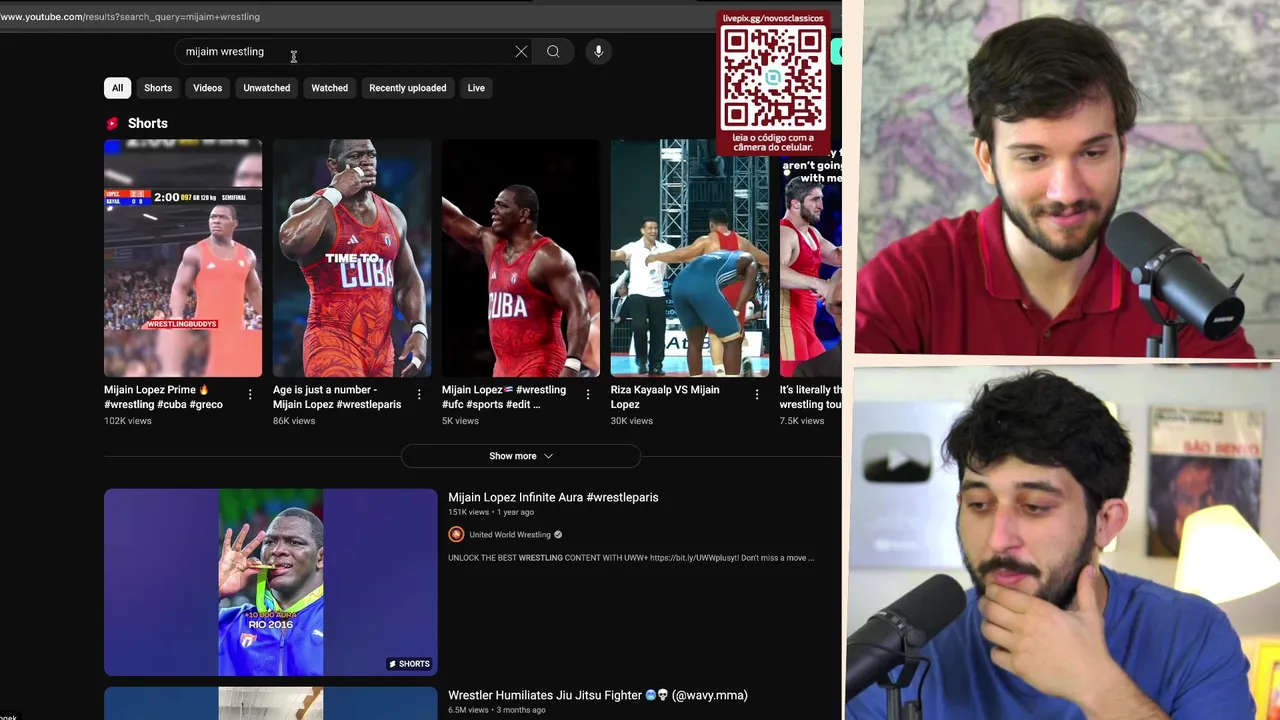Open menu for 'Mijain Lopez Prime' short
Screen dimensions: 1280x720
coord(250,395)
